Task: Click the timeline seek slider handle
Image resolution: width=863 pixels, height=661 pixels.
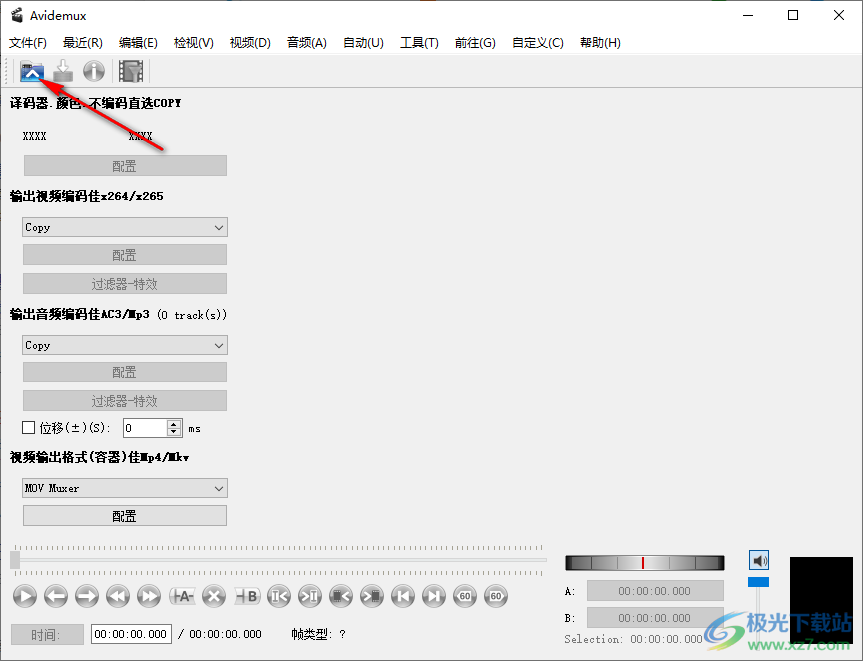Action: 15,560
